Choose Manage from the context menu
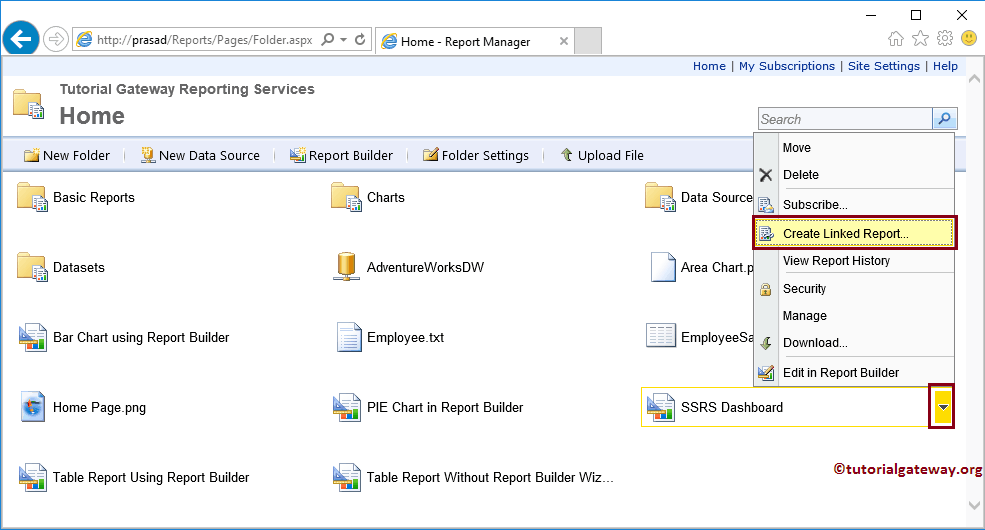This screenshot has width=985, height=530. click(854, 316)
